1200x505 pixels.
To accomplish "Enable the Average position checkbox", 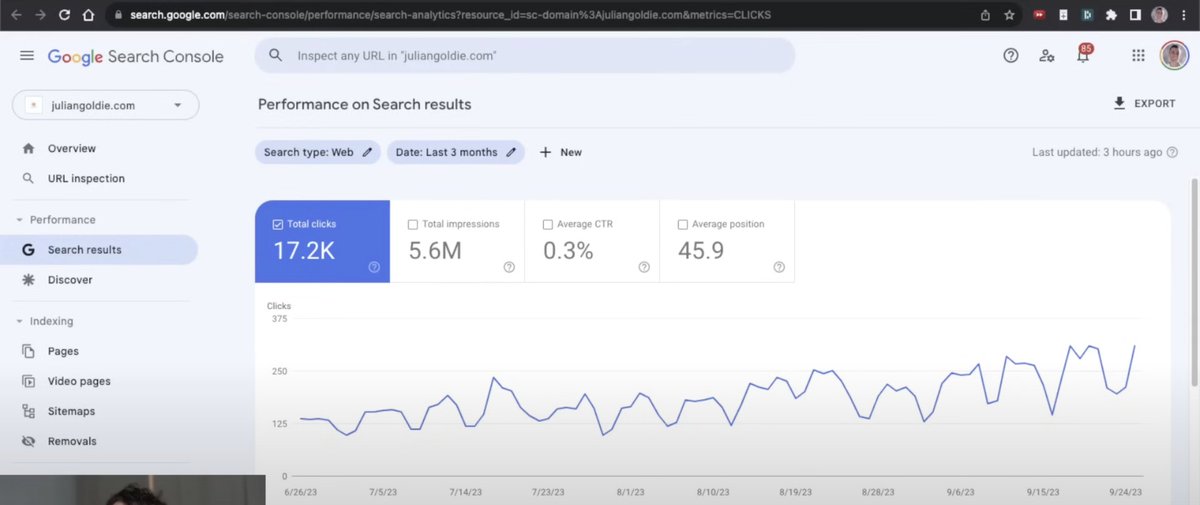I will [x=683, y=224].
